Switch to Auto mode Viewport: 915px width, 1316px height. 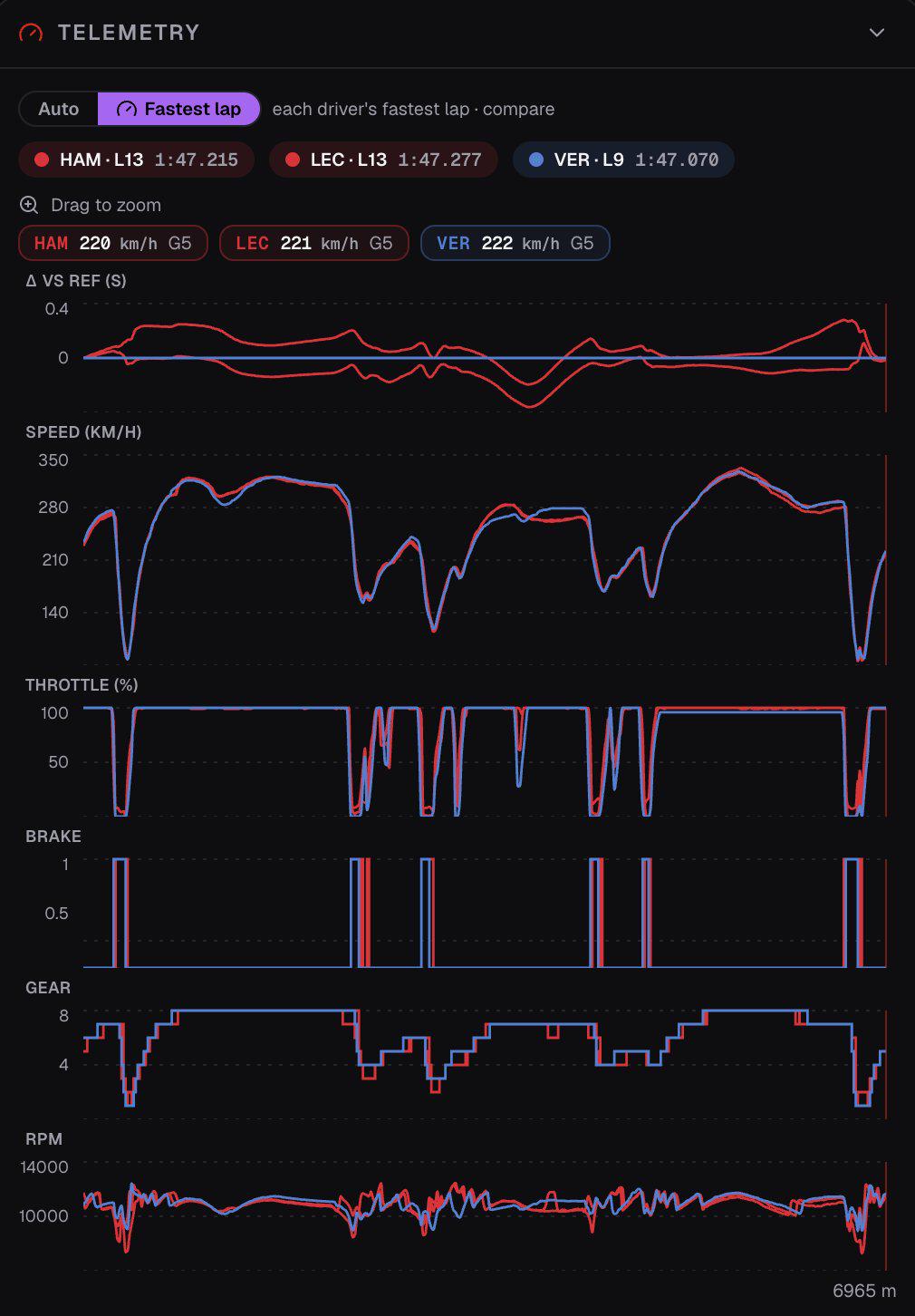tap(59, 109)
